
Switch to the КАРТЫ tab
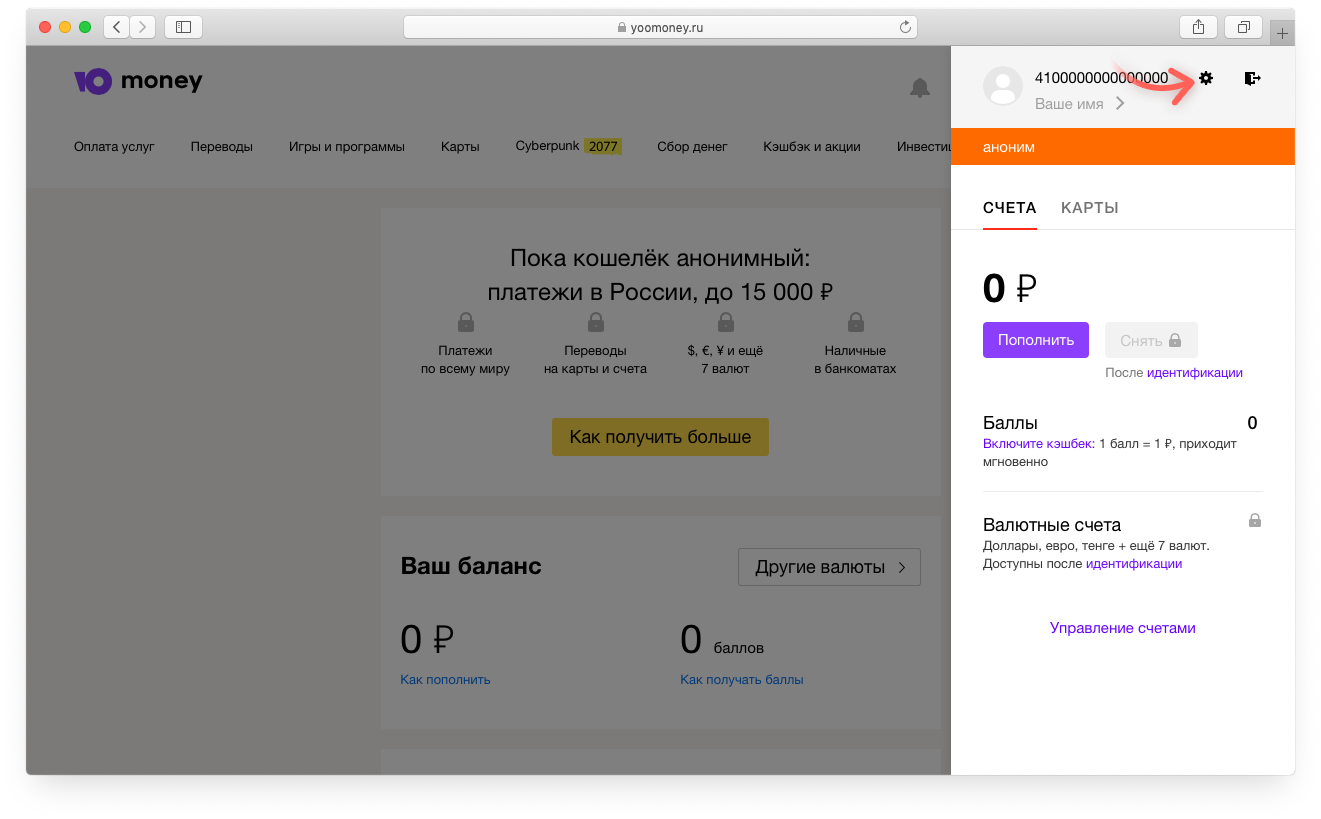(1089, 208)
